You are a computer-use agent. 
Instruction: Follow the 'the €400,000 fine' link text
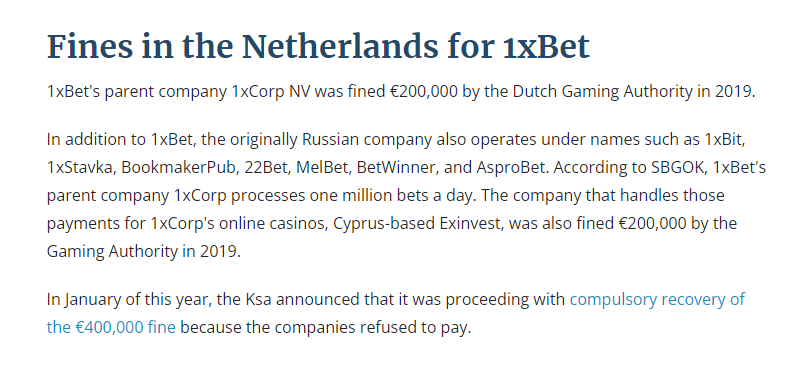click(111, 327)
